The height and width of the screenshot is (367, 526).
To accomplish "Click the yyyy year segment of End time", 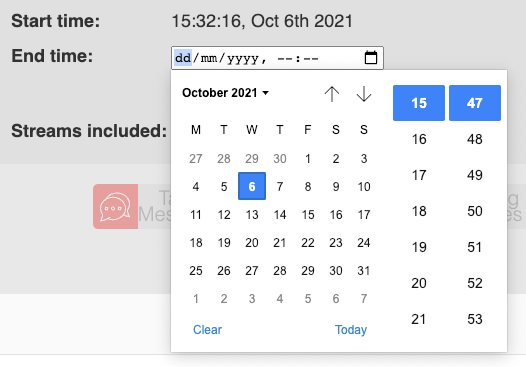I will 243,58.
